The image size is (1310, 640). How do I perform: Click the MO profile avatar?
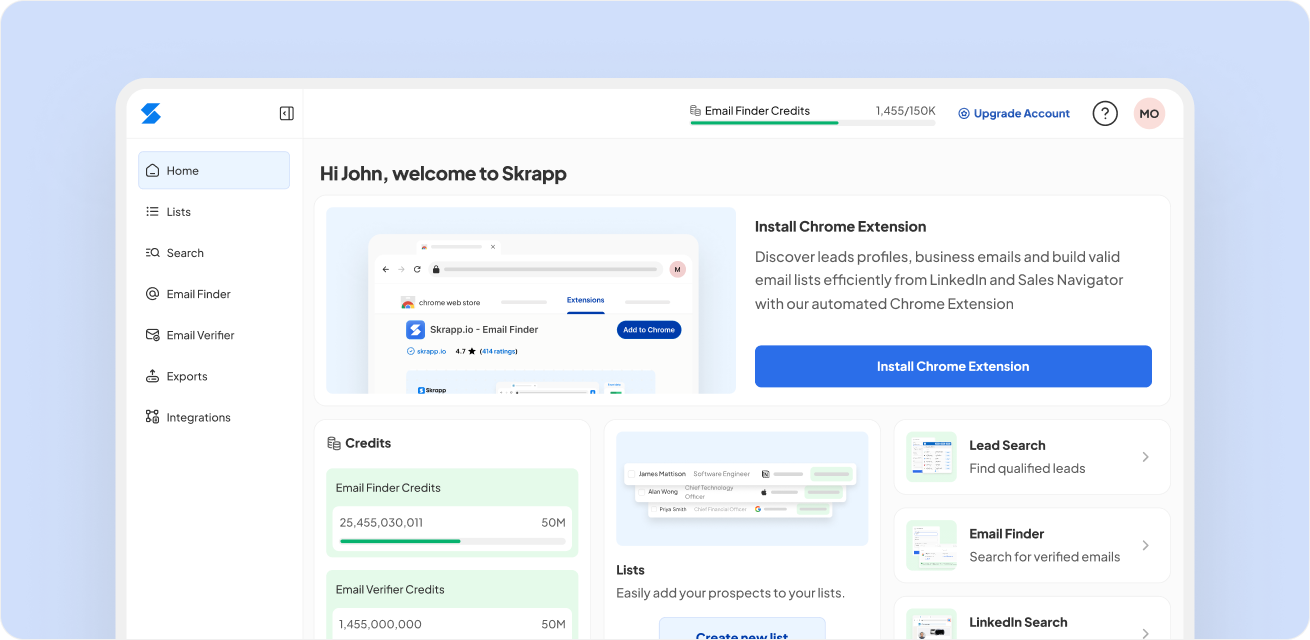1149,113
